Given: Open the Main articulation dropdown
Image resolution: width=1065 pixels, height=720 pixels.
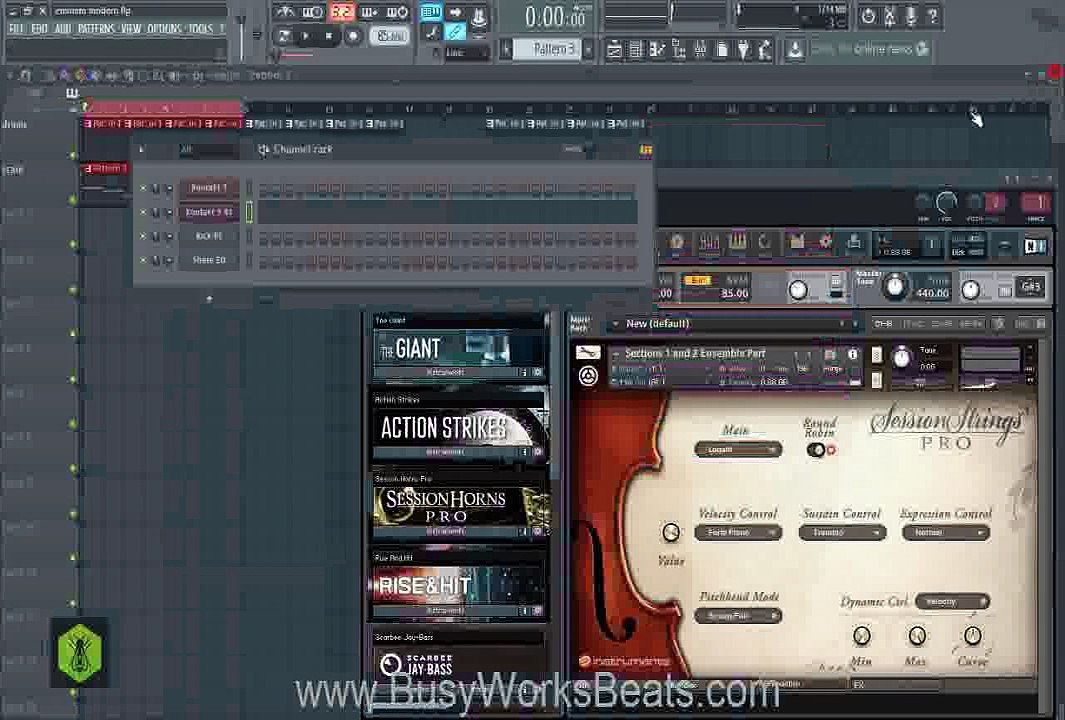Looking at the screenshot, I should point(738,450).
